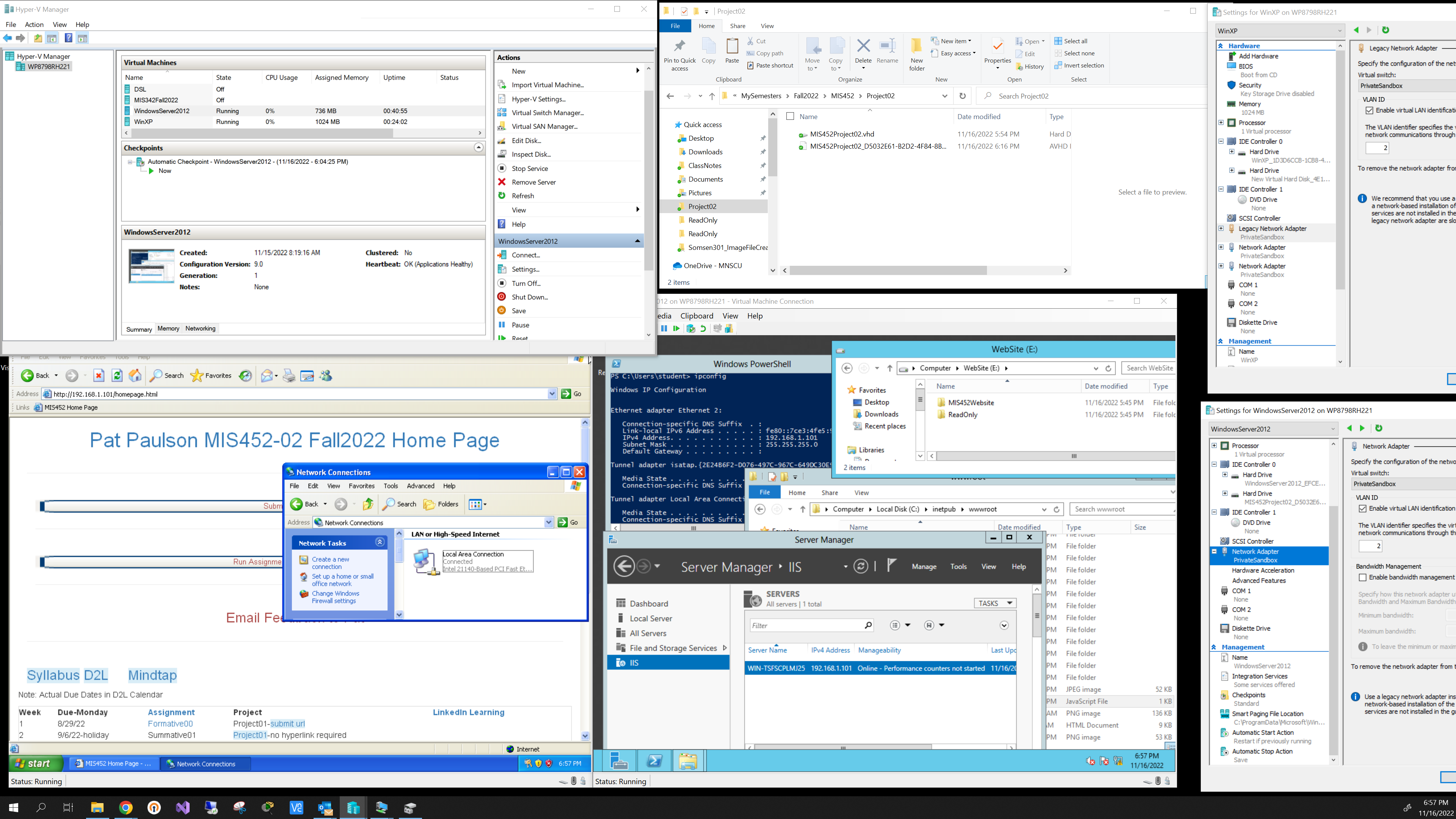
Task: Click Folders button in Network Connections toolbar
Action: [x=441, y=504]
